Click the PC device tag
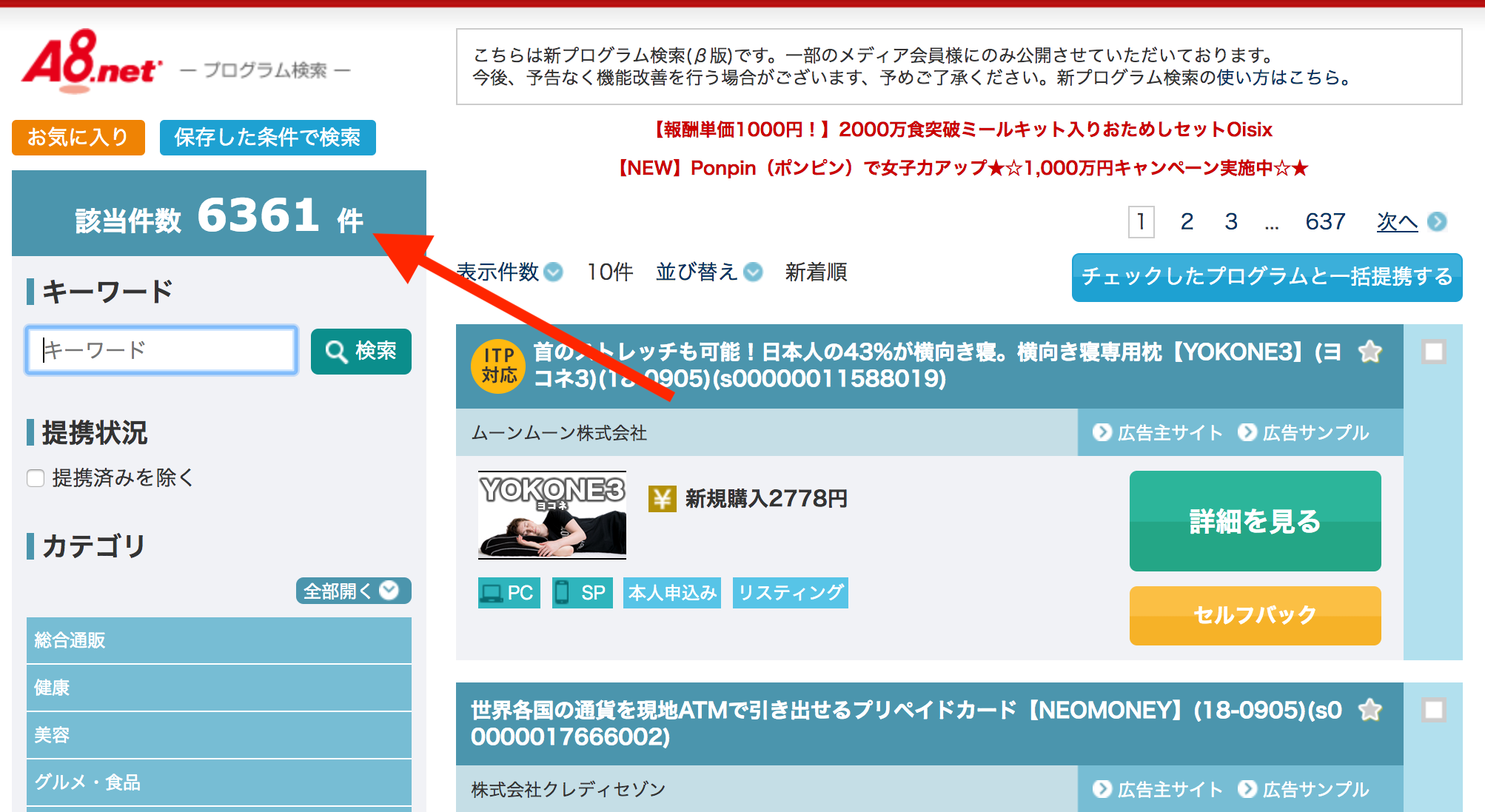This screenshot has width=1485, height=812. click(x=509, y=593)
